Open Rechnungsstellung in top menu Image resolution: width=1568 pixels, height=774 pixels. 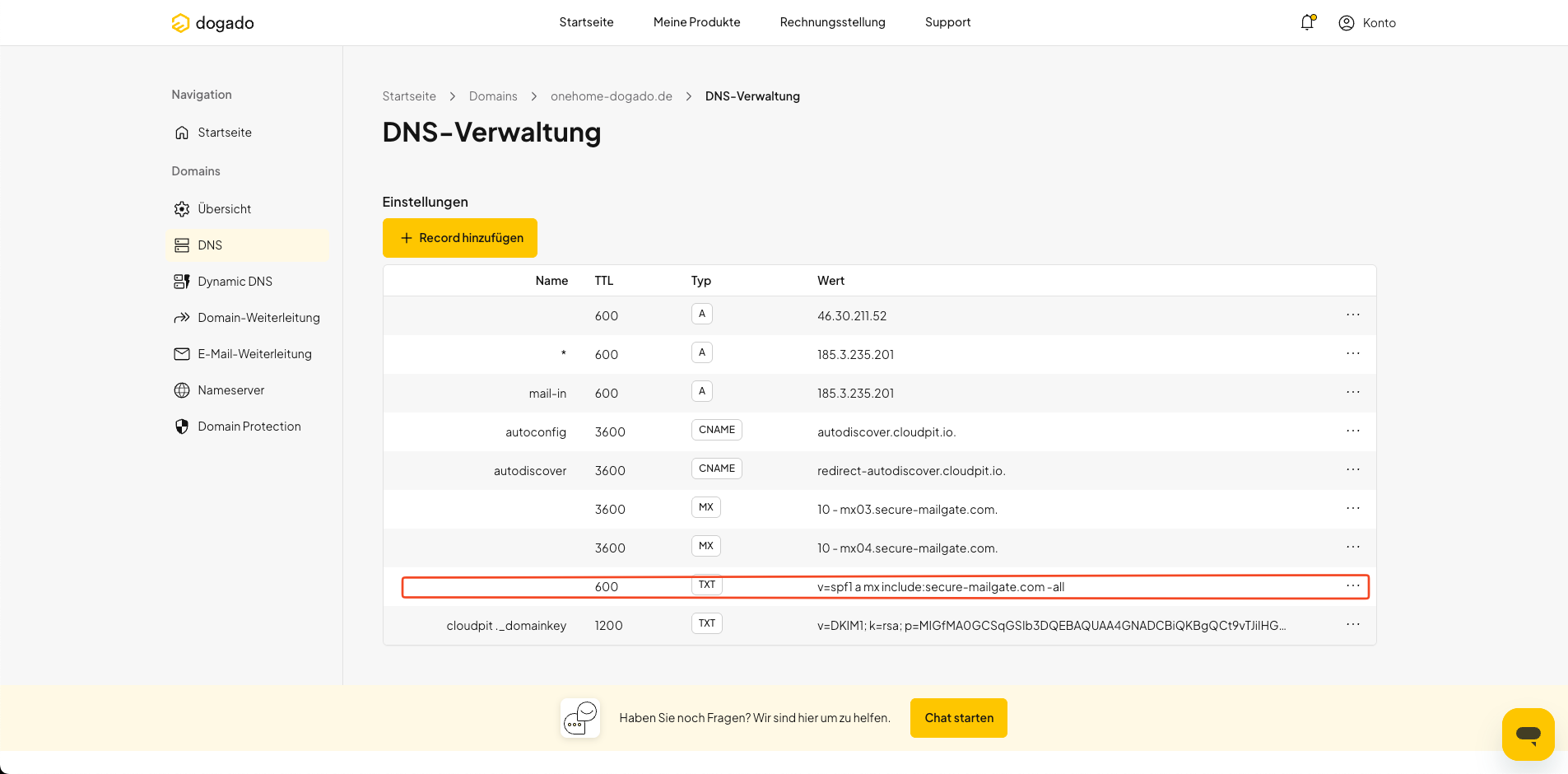(832, 22)
